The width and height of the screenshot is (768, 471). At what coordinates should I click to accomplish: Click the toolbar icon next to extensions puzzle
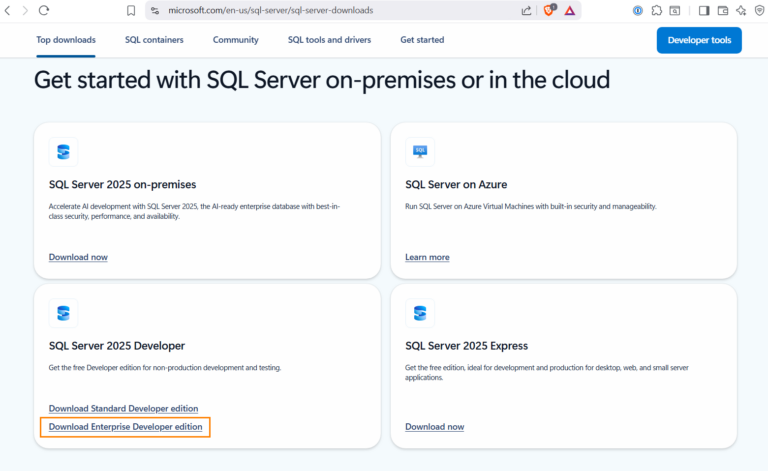pyautogui.click(x=675, y=10)
